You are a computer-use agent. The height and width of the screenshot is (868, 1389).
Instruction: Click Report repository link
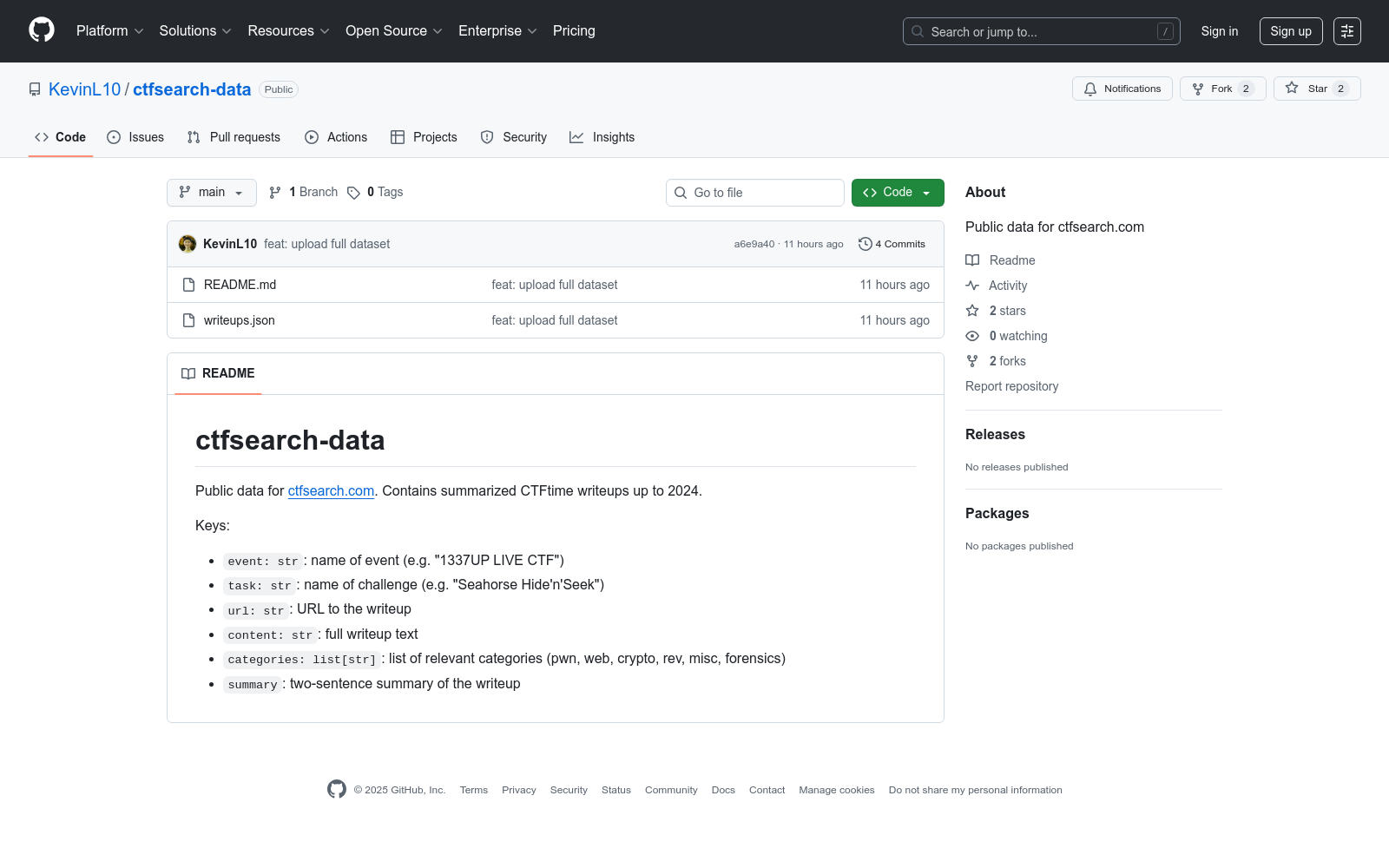[1011, 386]
